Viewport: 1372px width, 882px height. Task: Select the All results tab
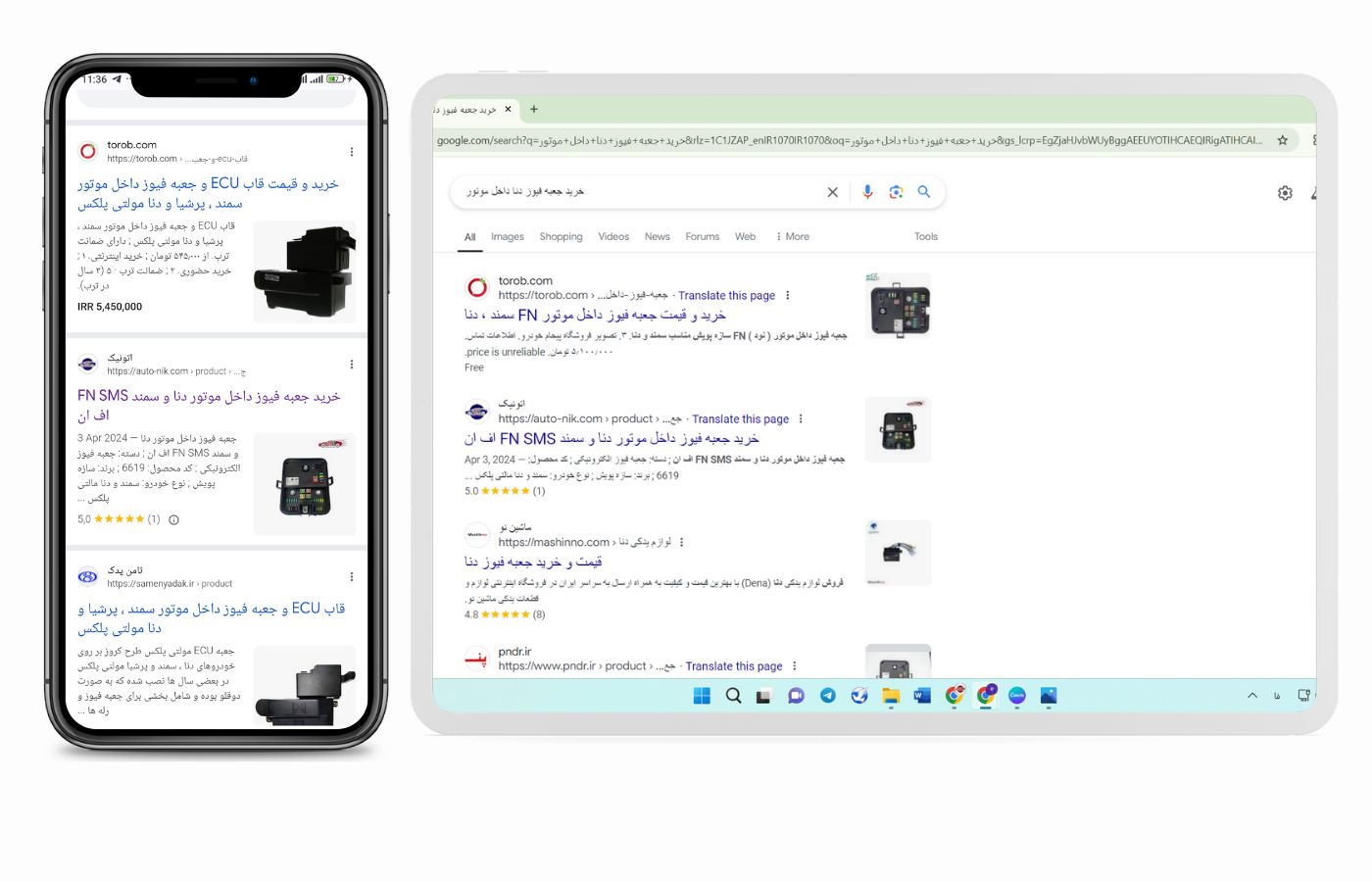[x=469, y=236]
